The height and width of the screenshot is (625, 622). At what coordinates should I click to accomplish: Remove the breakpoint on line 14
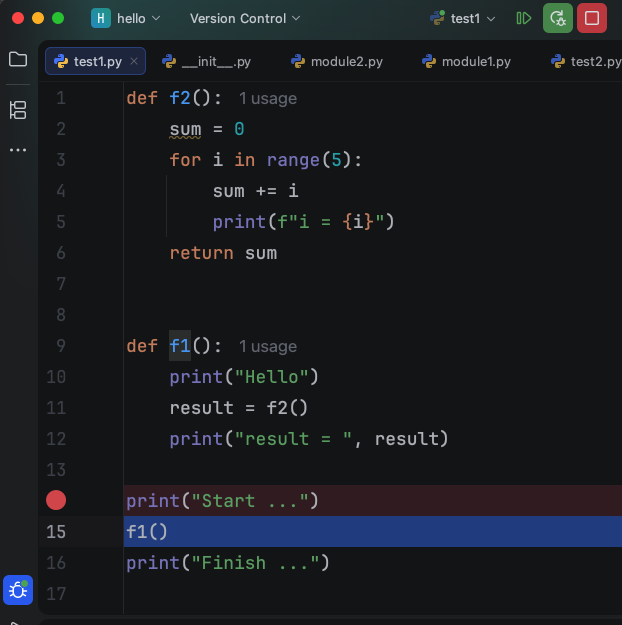point(56,500)
